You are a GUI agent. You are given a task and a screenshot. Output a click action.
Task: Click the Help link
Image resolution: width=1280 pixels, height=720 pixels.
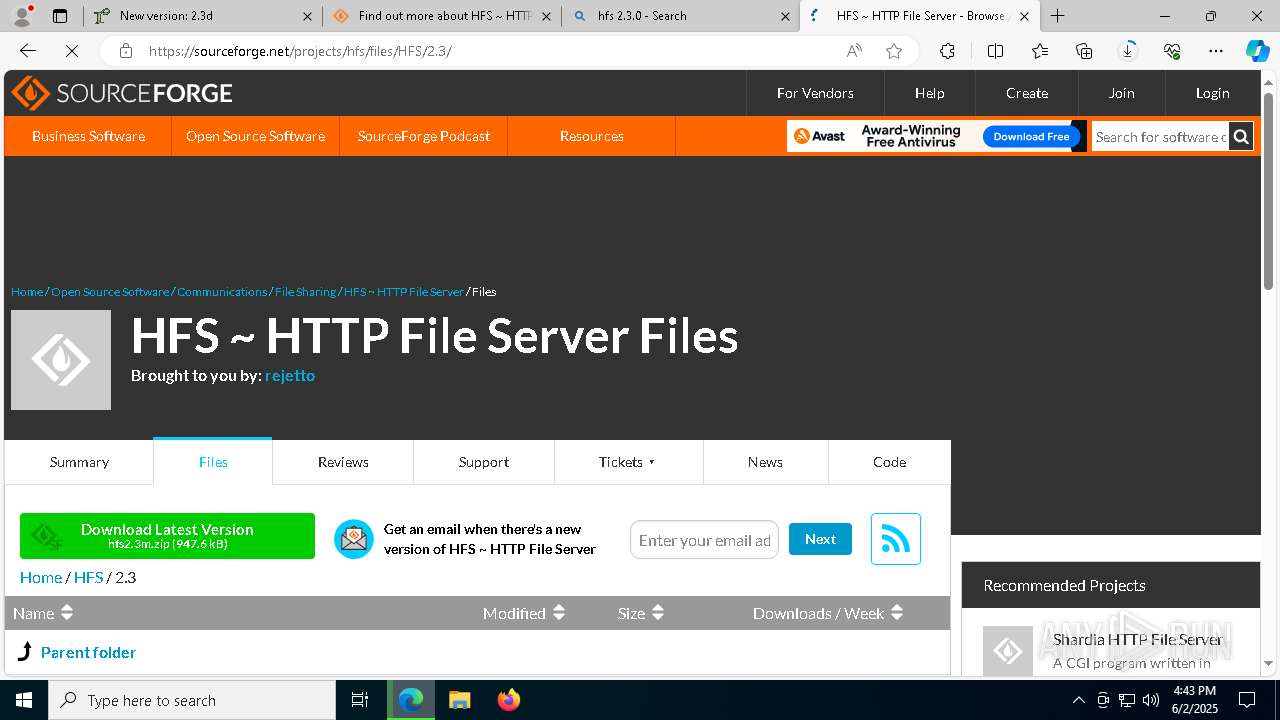pos(929,93)
